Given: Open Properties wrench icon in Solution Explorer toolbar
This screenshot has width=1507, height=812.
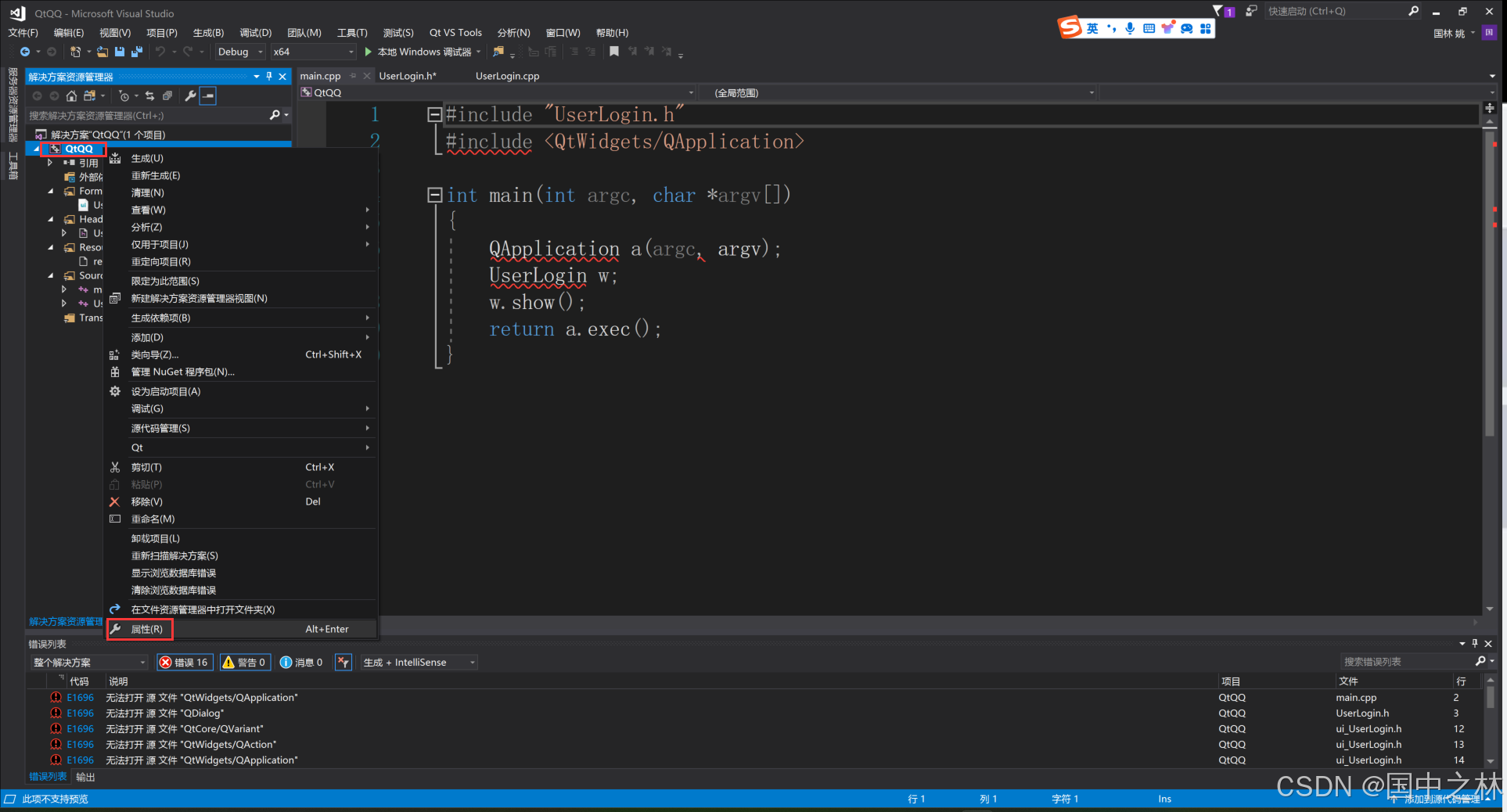Looking at the screenshot, I should (190, 95).
